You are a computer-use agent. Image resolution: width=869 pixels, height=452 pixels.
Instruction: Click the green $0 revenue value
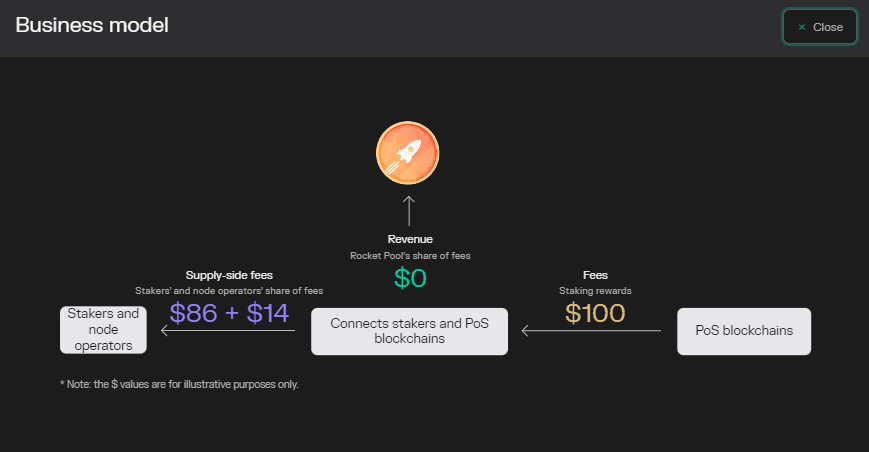click(x=410, y=279)
